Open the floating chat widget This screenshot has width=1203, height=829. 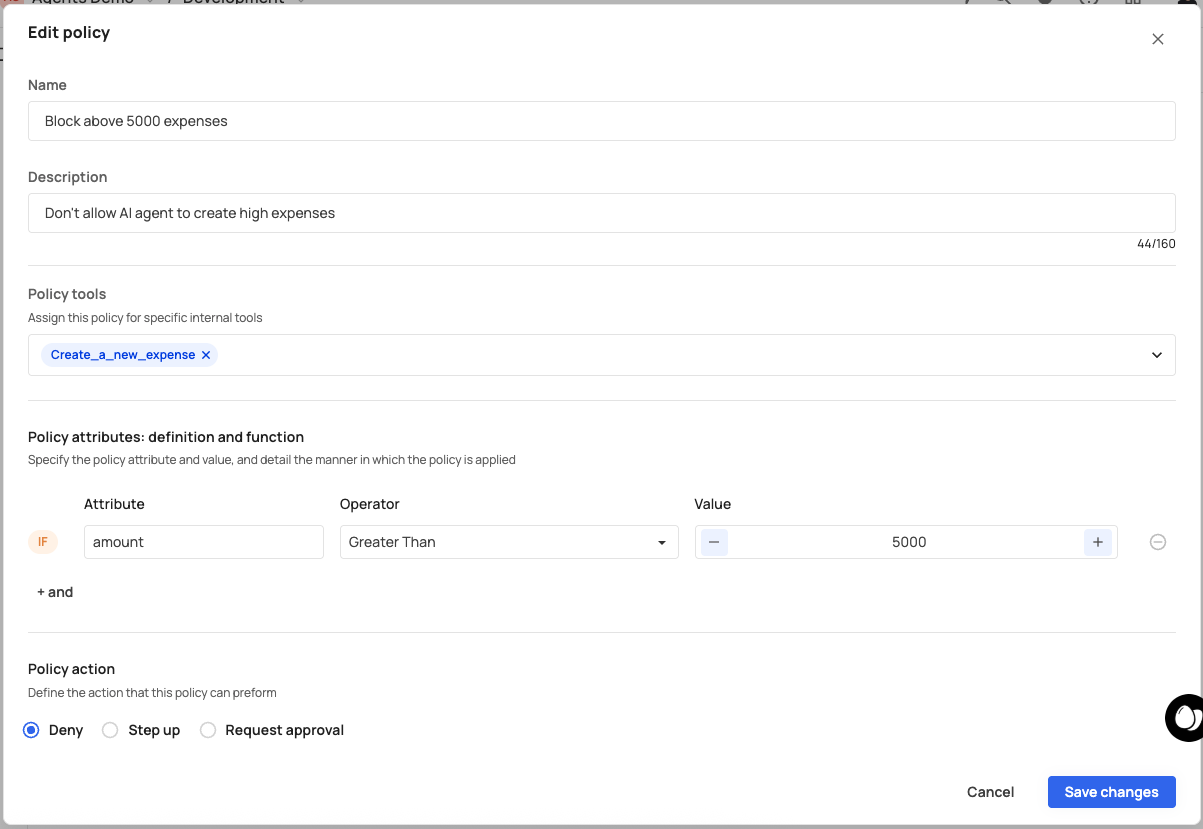1185,717
